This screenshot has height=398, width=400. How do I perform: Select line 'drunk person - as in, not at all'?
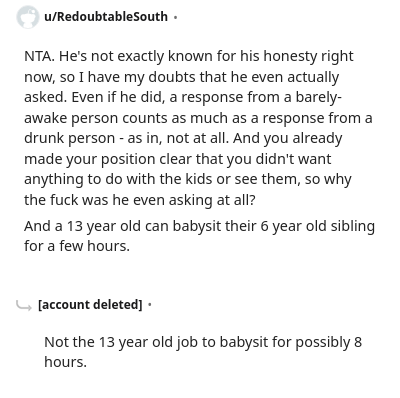click(x=183, y=139)
